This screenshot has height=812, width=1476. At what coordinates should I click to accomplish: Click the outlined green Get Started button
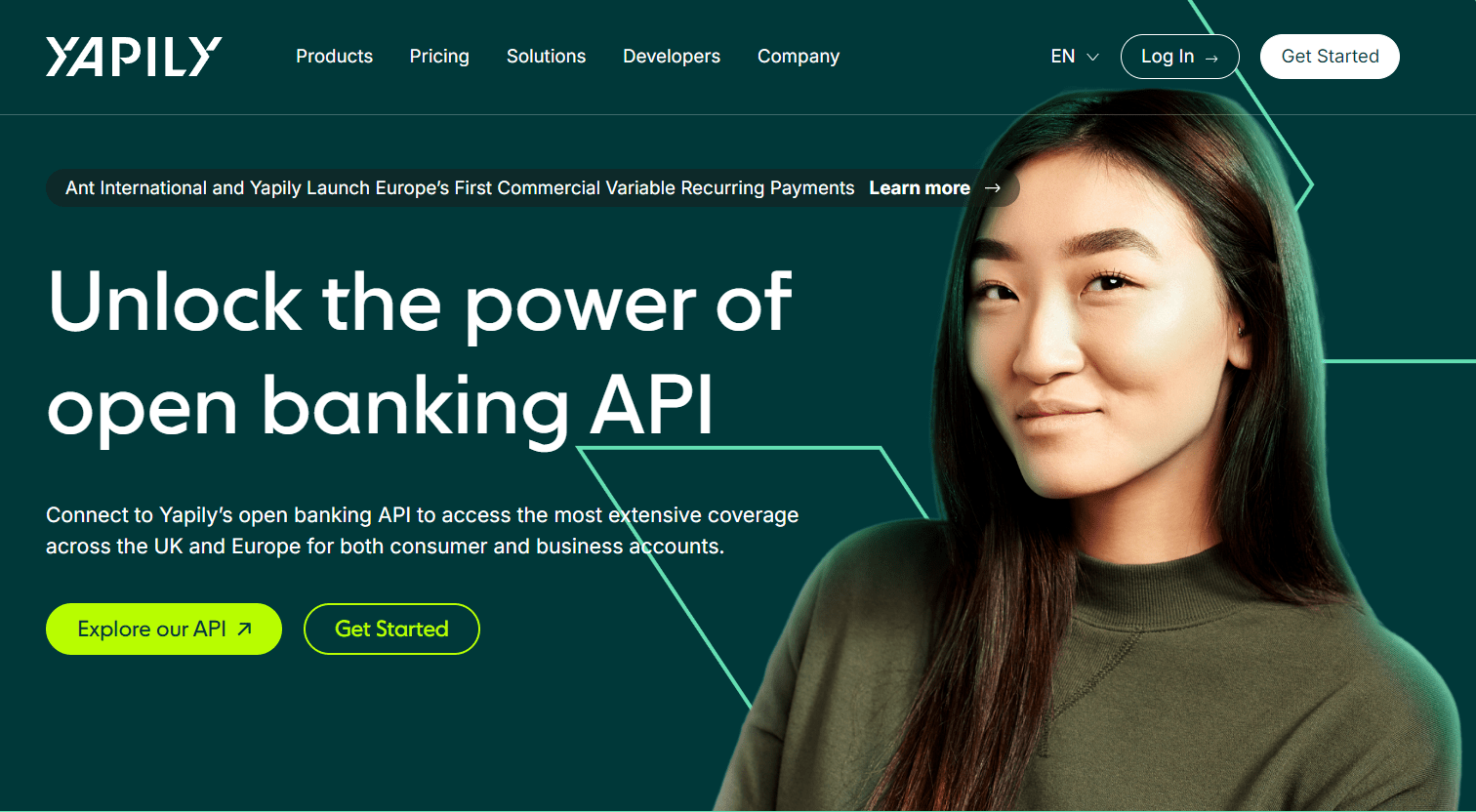(x=391, y=629)
